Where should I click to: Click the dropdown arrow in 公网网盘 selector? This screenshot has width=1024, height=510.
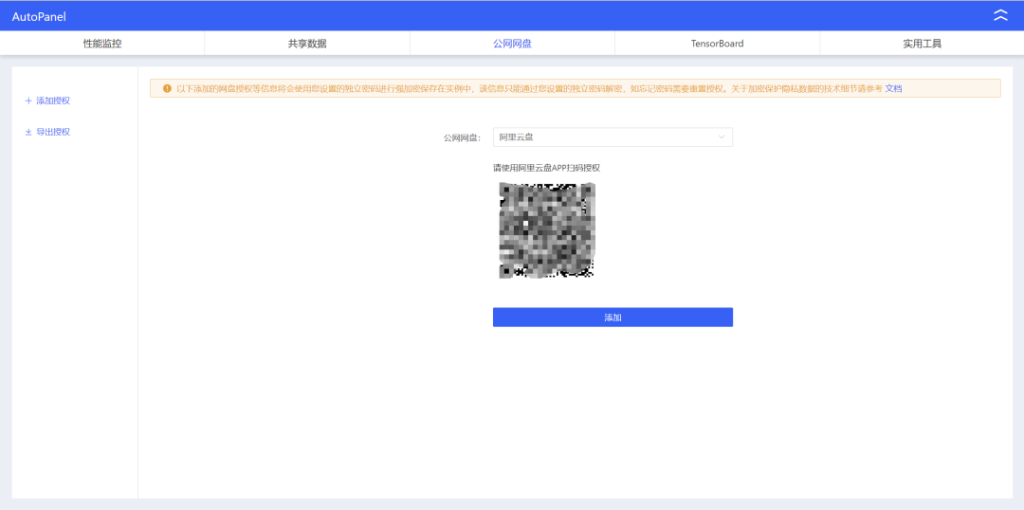tap(722, 137)
